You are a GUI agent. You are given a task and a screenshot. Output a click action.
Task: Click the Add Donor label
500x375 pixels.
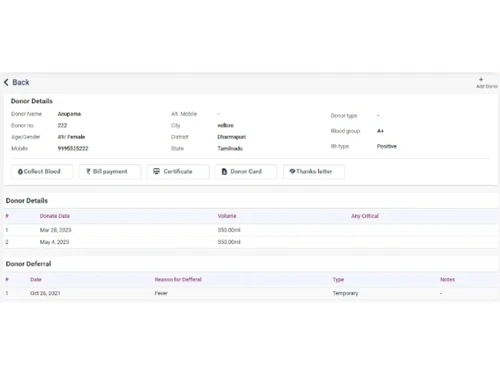(x=487, y=86)
